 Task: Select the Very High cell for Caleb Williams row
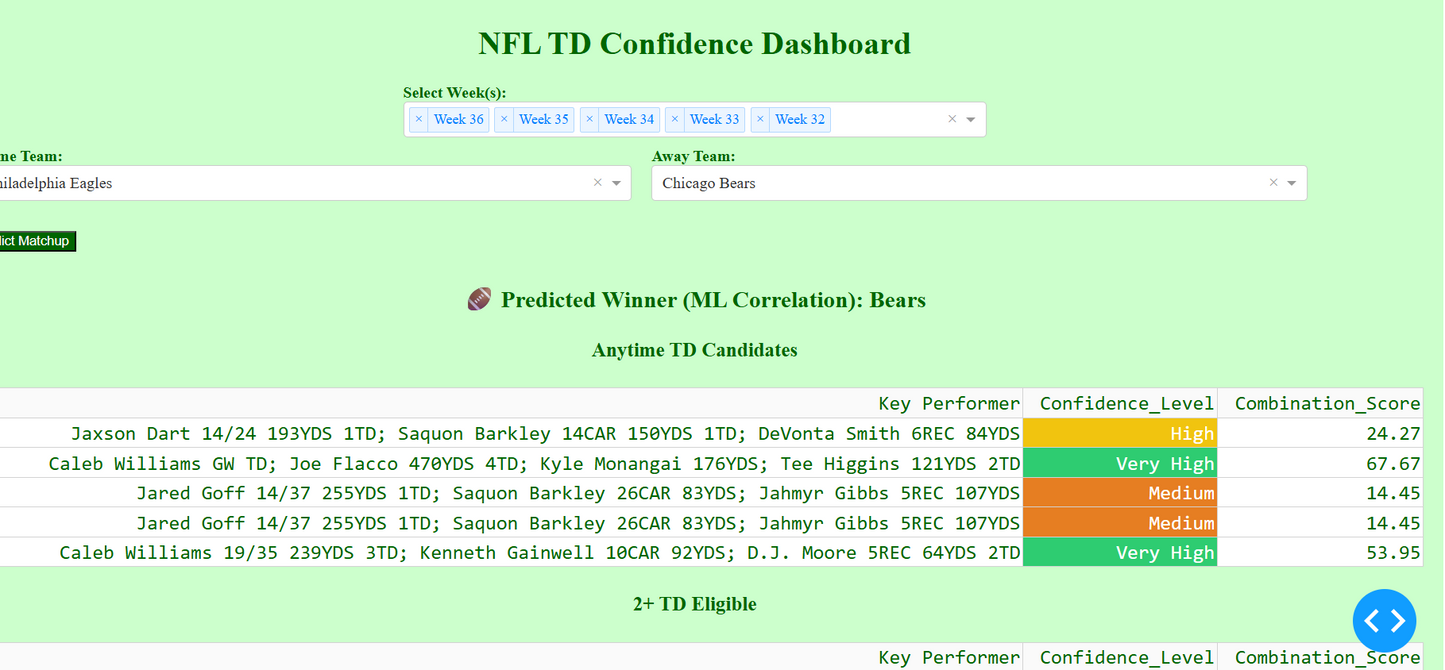pyautogui.click(x=1119, y=463)
